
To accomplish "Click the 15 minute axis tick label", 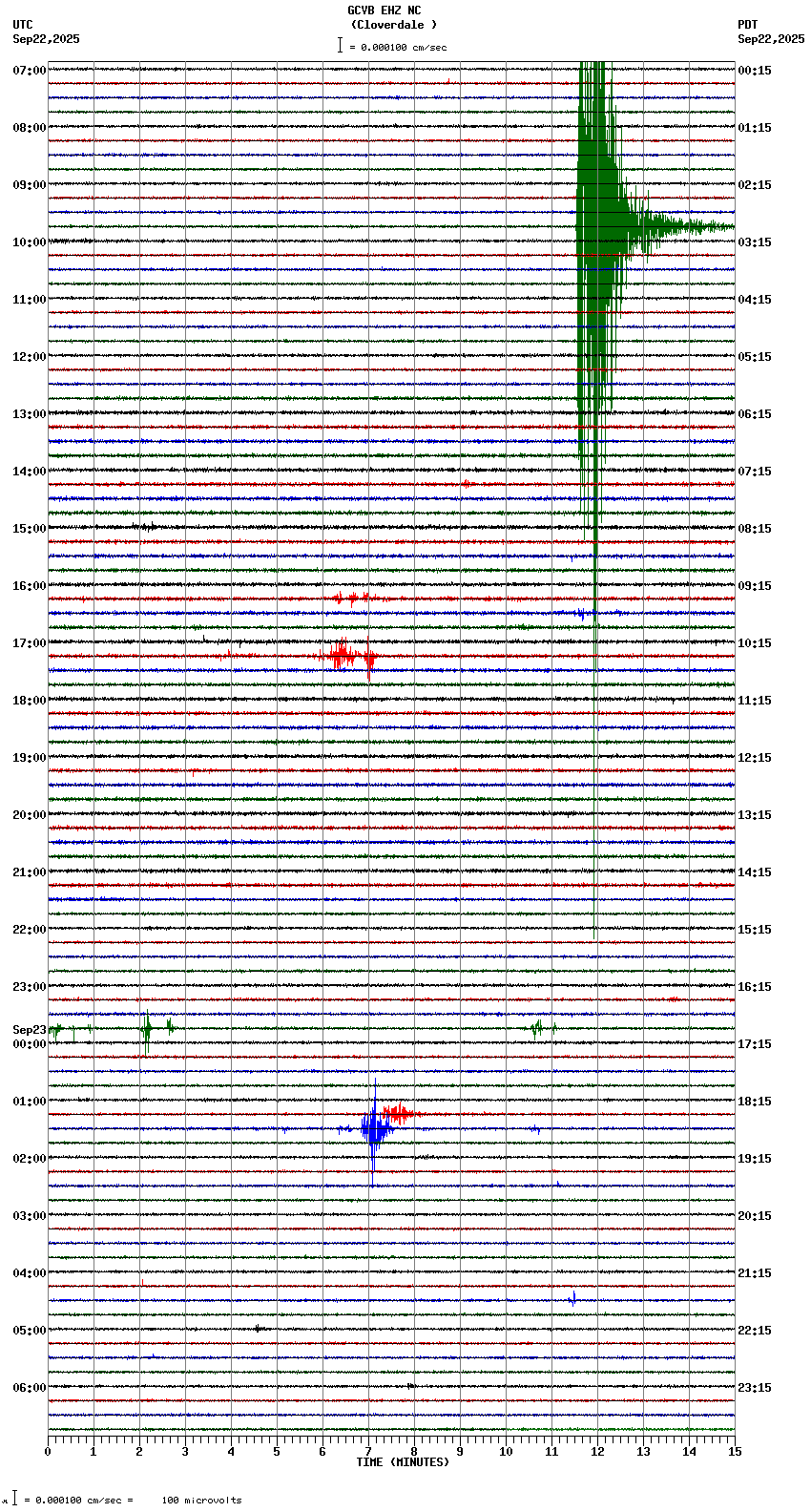I will 735,1452.
